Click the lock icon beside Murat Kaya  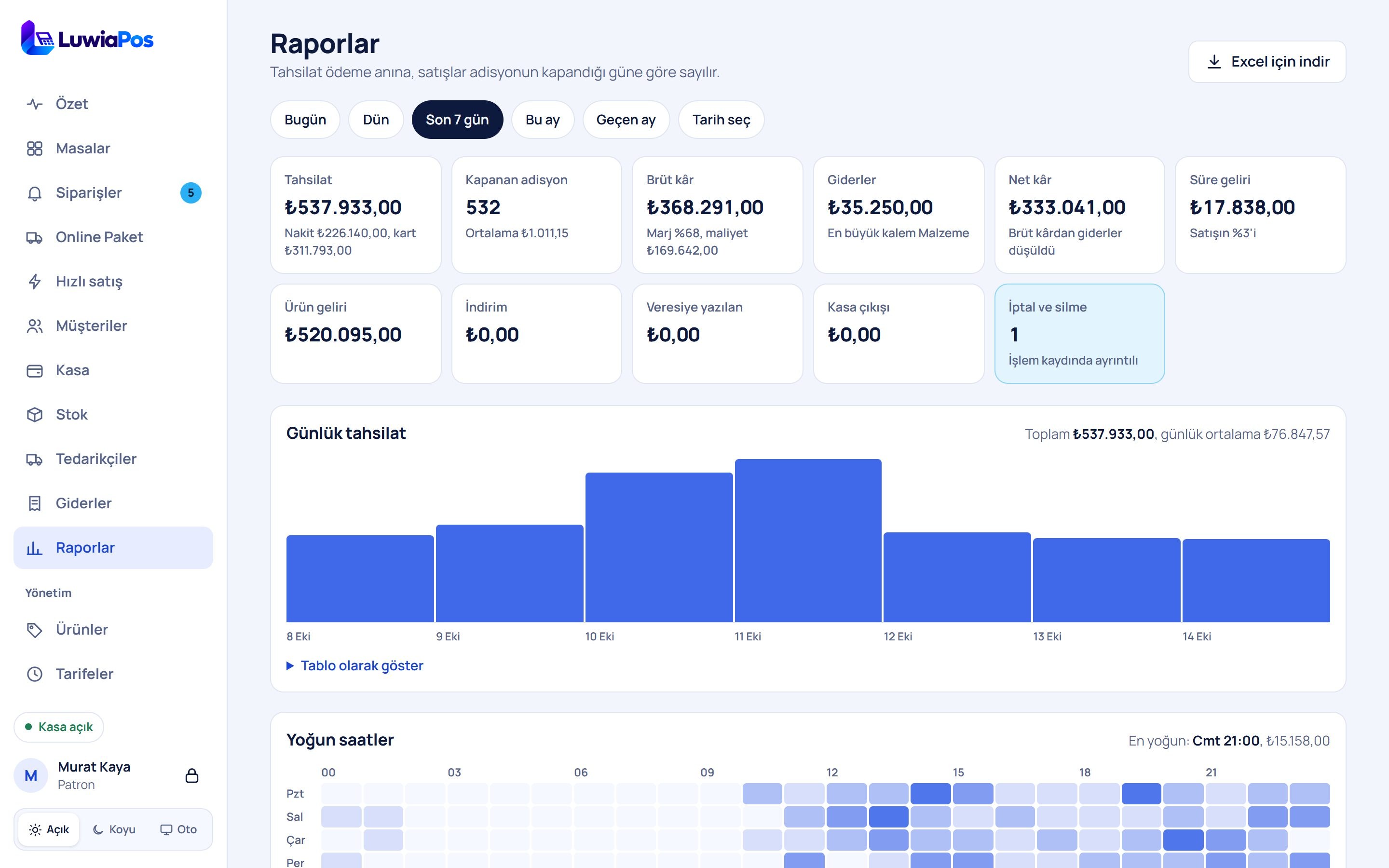(x=191, y=775)
